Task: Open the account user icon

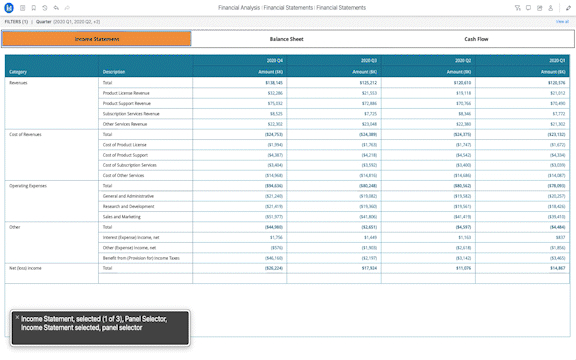Action: tap(551, 8)
